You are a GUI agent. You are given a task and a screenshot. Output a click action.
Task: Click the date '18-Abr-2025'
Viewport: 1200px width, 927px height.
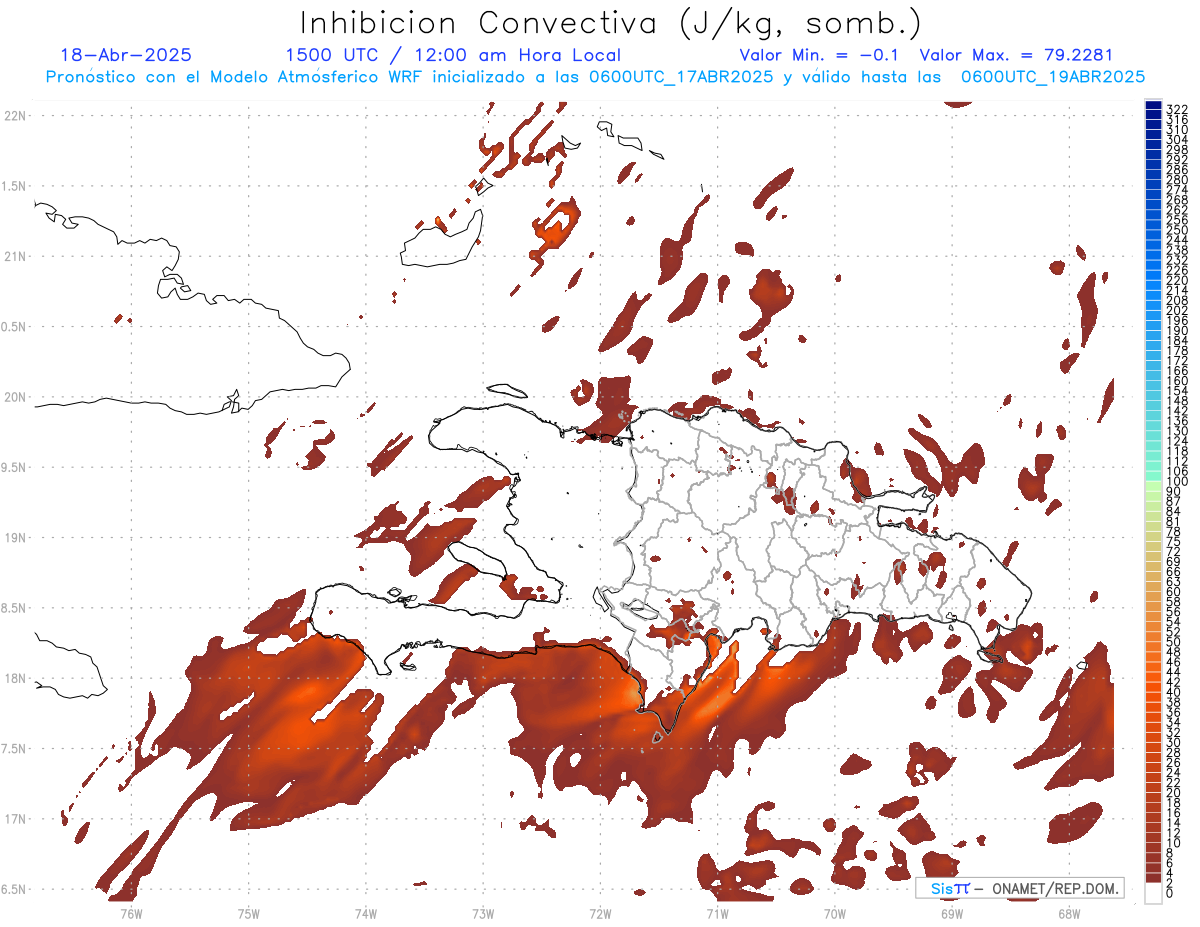point(126,55)
